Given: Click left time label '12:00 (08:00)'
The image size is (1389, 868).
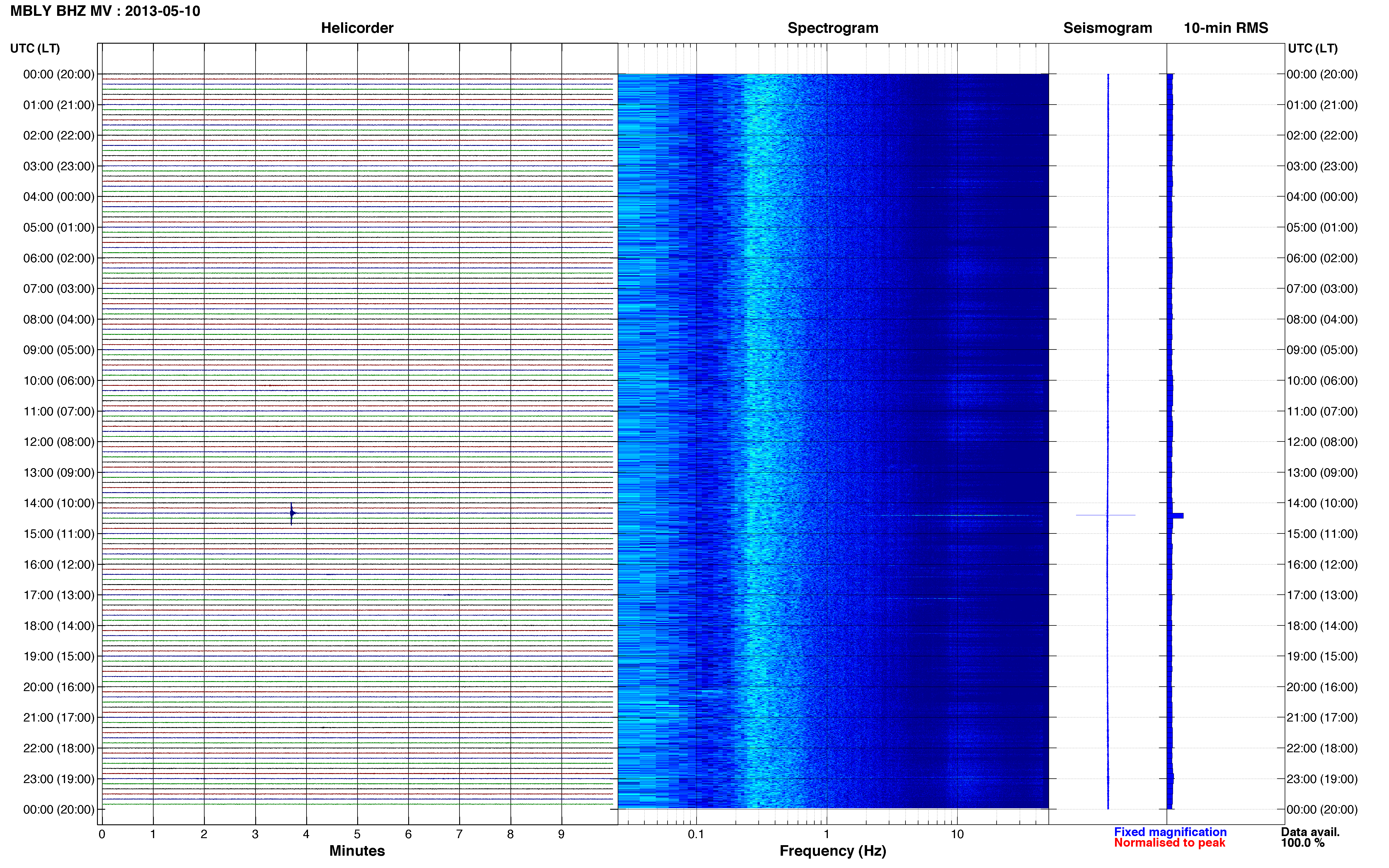Looking at the screenshot, I should [59, 441].
